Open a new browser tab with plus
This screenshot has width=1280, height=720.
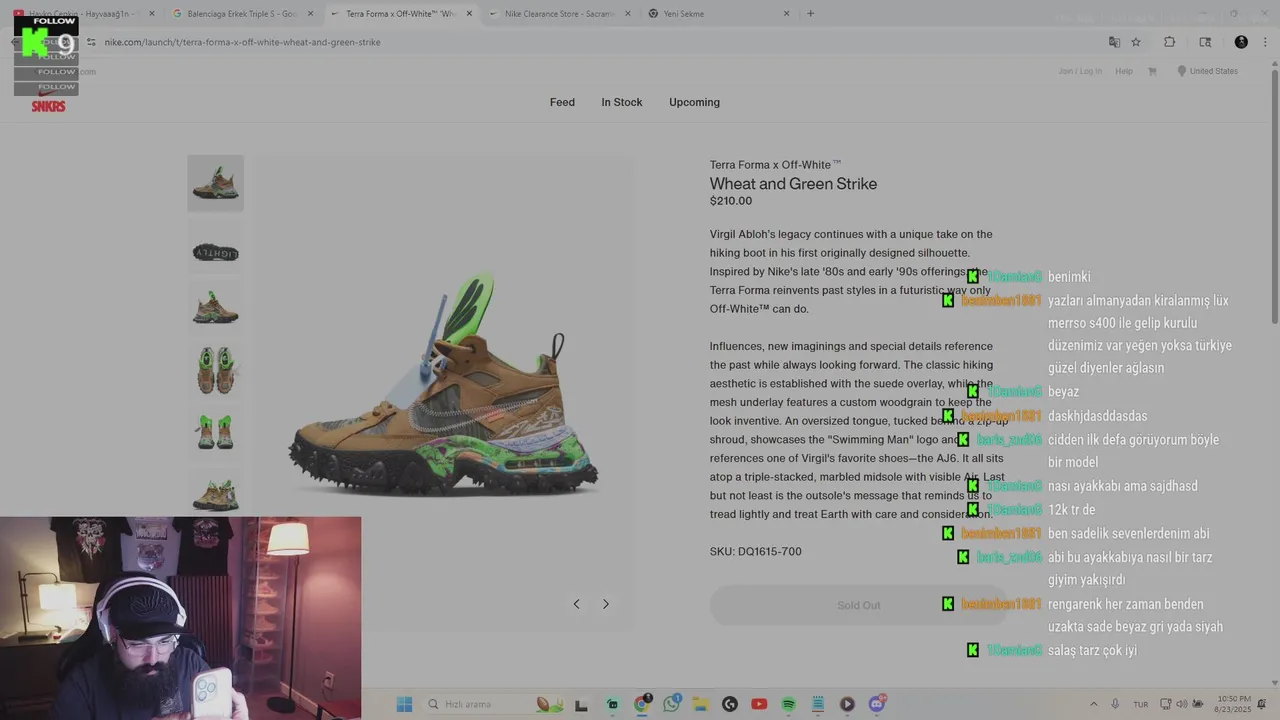tap(810, 14)
